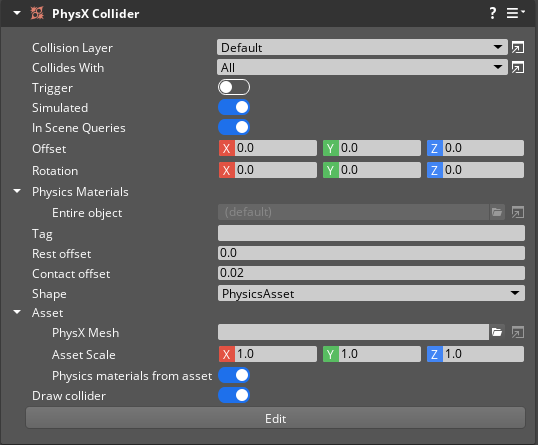Open the component hamburger menu
Screen dimensions: 538x445
click(515, 13)
